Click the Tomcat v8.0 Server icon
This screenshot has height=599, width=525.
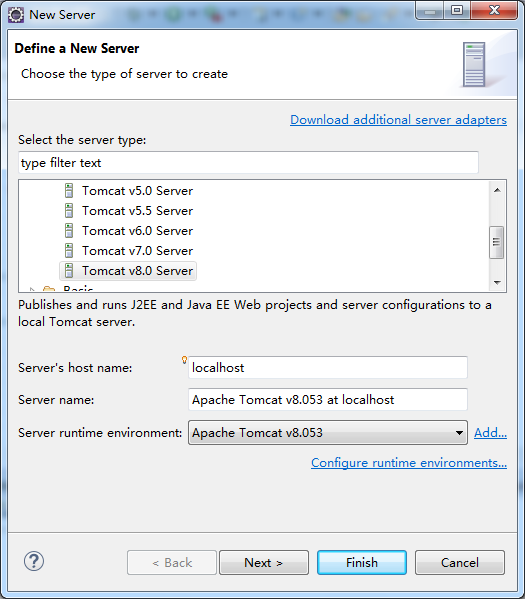(69, 270)
